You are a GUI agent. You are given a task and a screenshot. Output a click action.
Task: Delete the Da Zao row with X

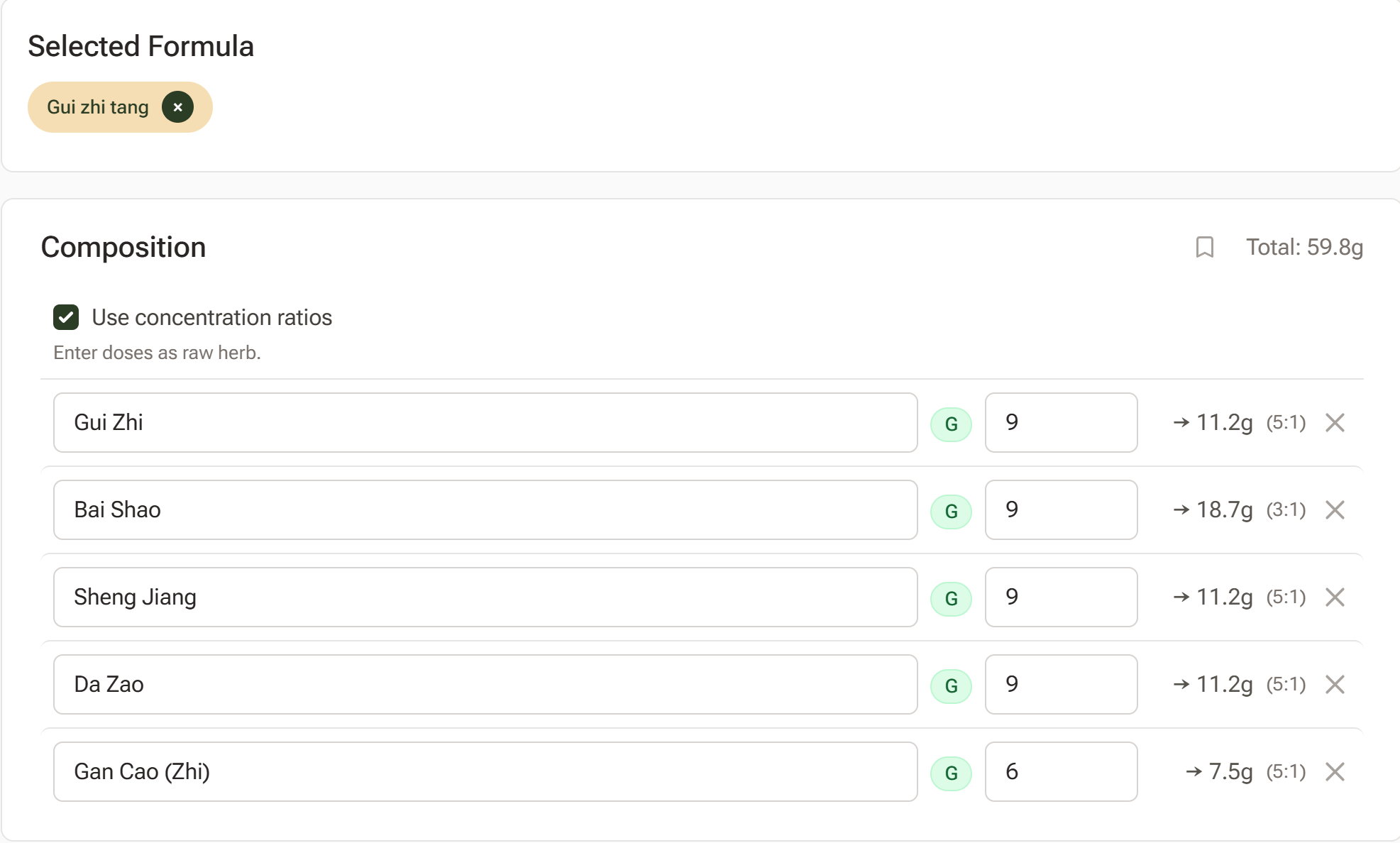pyautogui.click(x=1335, y=685)
